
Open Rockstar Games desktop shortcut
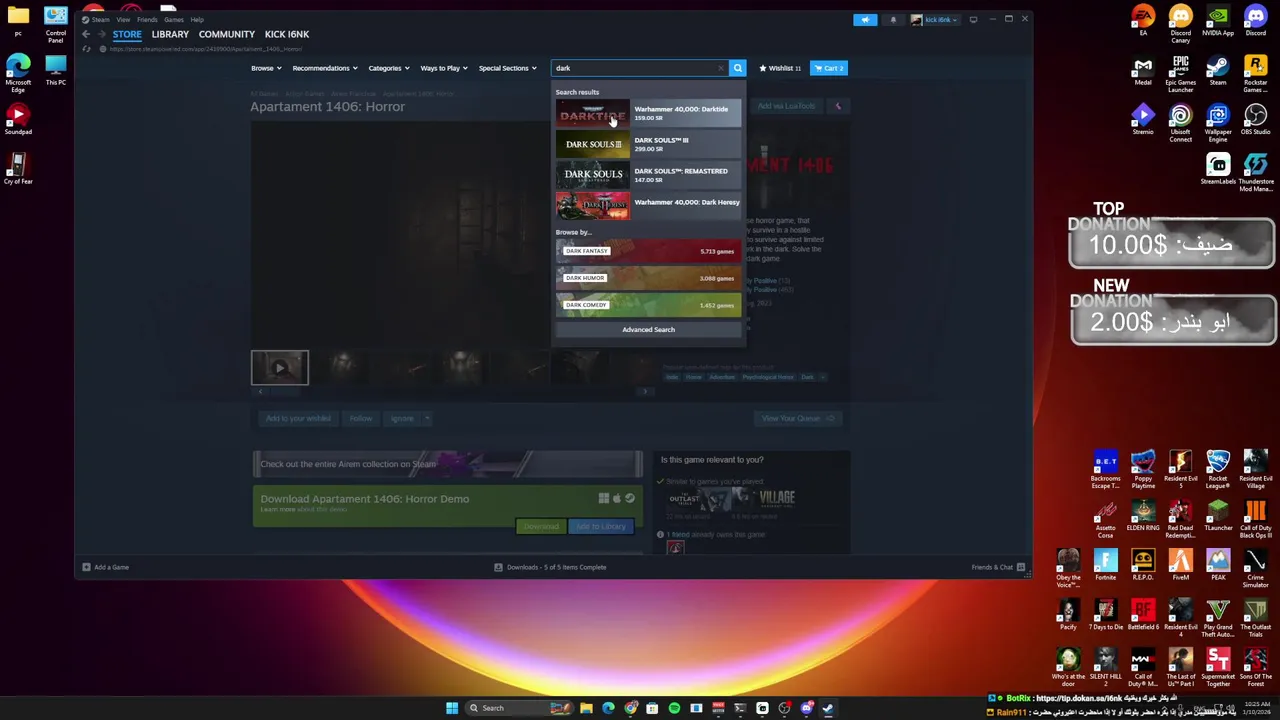[x=1255, y=74]
